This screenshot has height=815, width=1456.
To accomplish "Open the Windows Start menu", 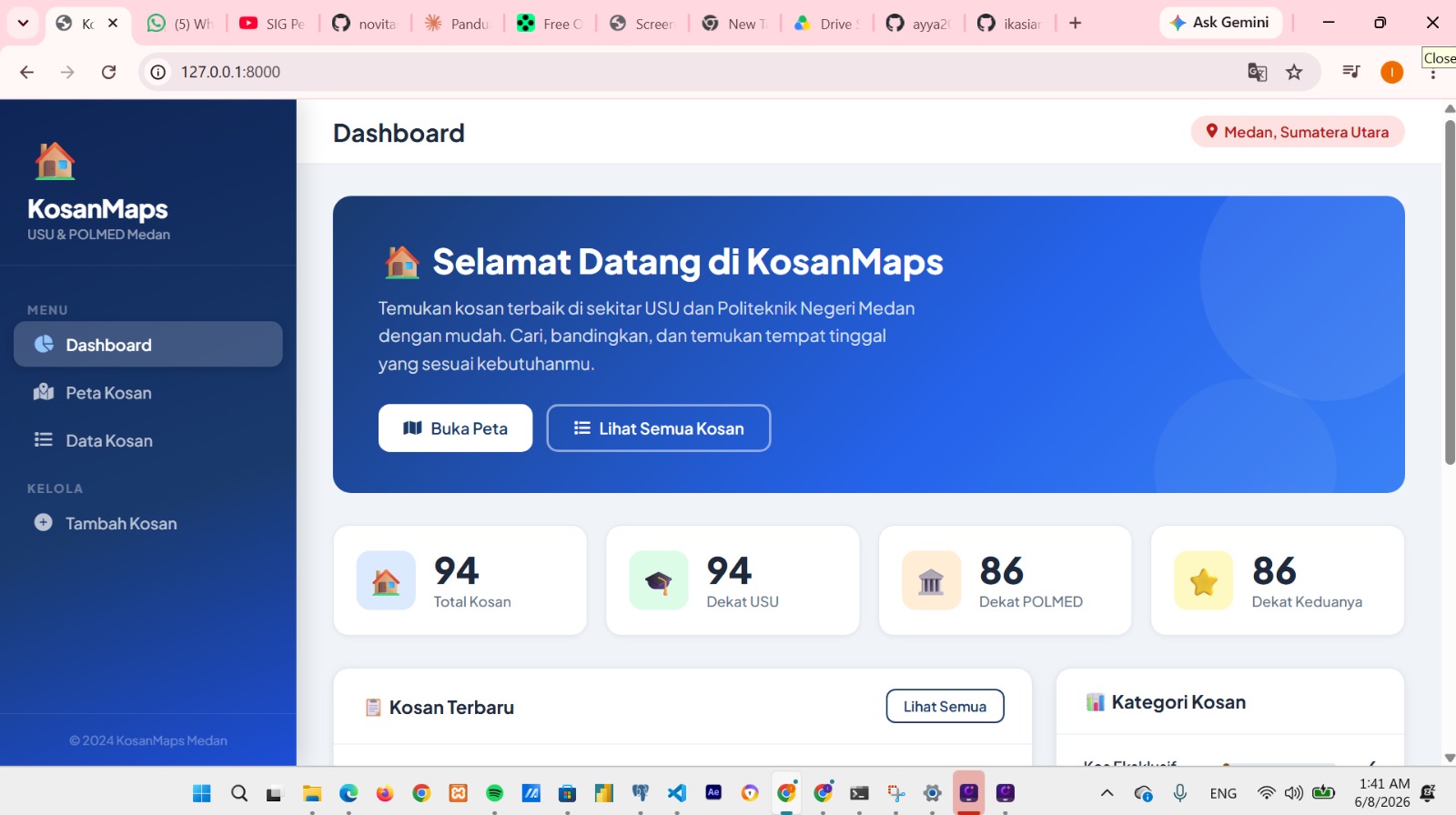I will 202,793.
